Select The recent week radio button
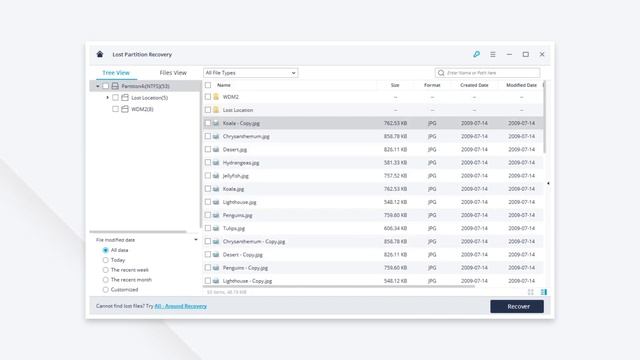Viewport: 640px width, 360px height. [106, 270]
